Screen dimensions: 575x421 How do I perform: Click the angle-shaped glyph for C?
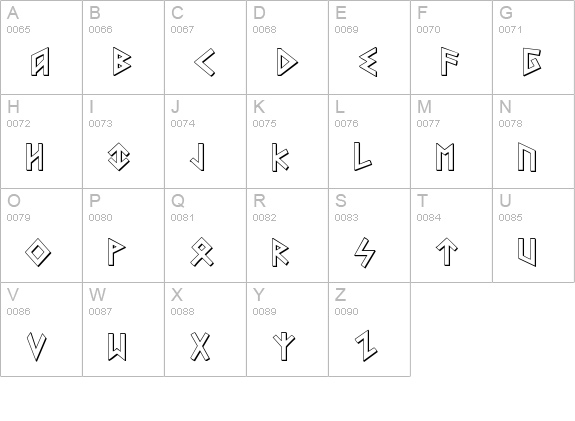pyautogui.click(x=205, y=62)
